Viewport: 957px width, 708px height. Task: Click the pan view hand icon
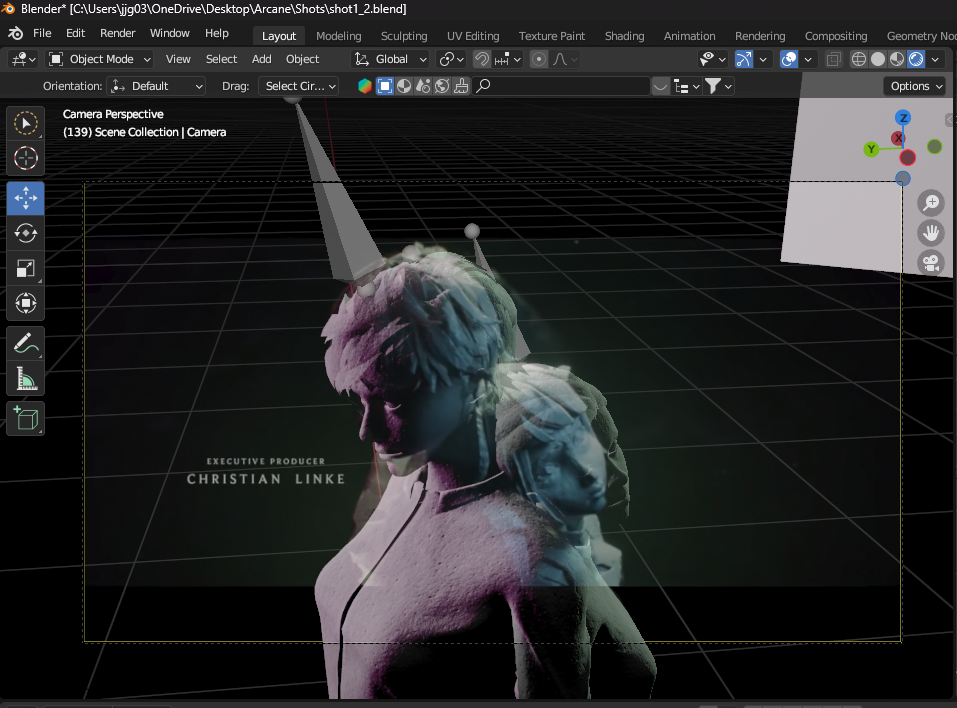tap(931, 233)
